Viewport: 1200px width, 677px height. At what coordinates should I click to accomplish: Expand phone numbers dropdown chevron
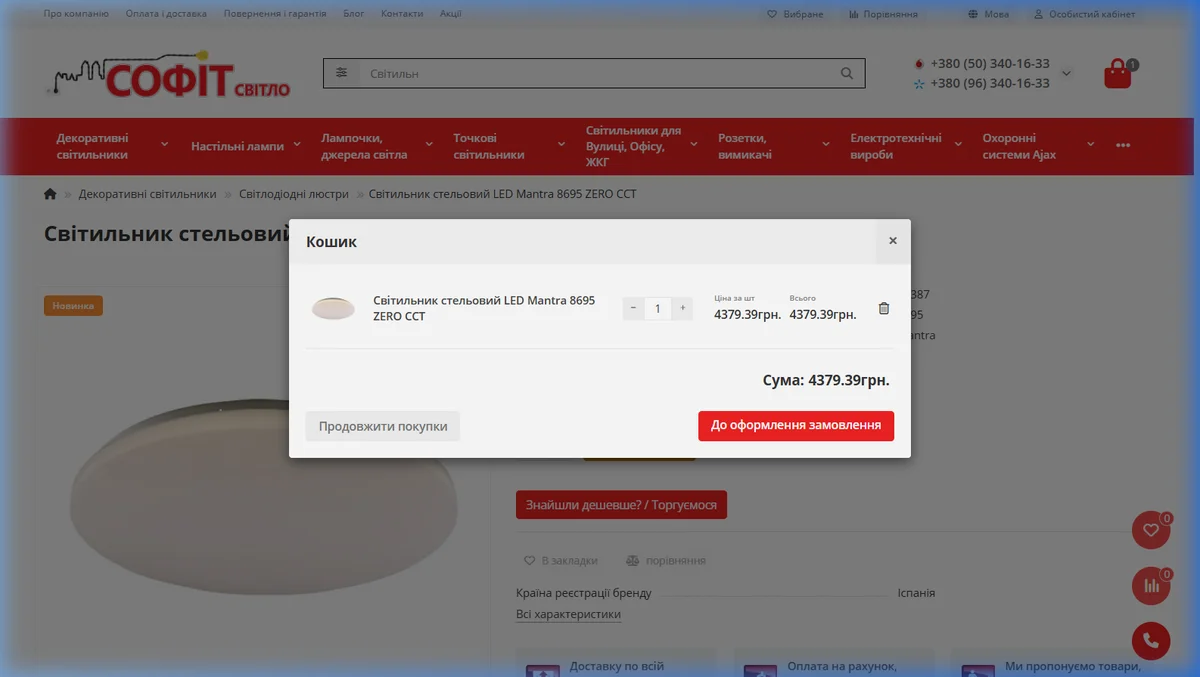[1066, 73]
